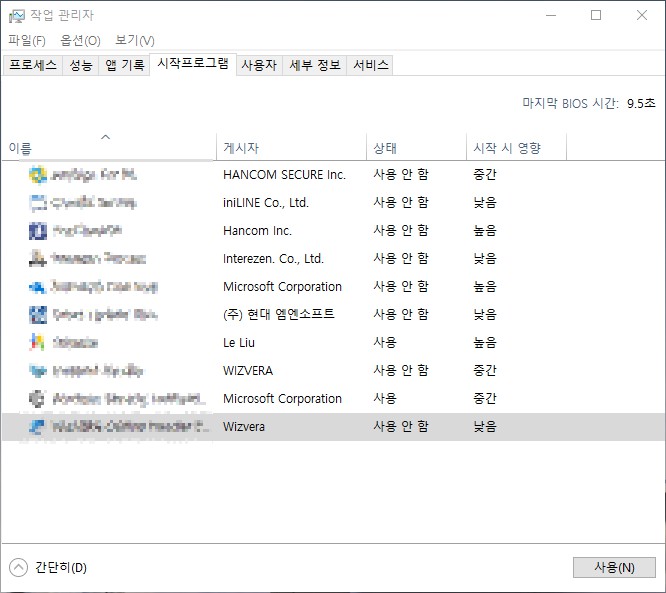Open the 옵션(O) menu
The height and width of the screenshot is (593, 666).
(x=80, y=41)
